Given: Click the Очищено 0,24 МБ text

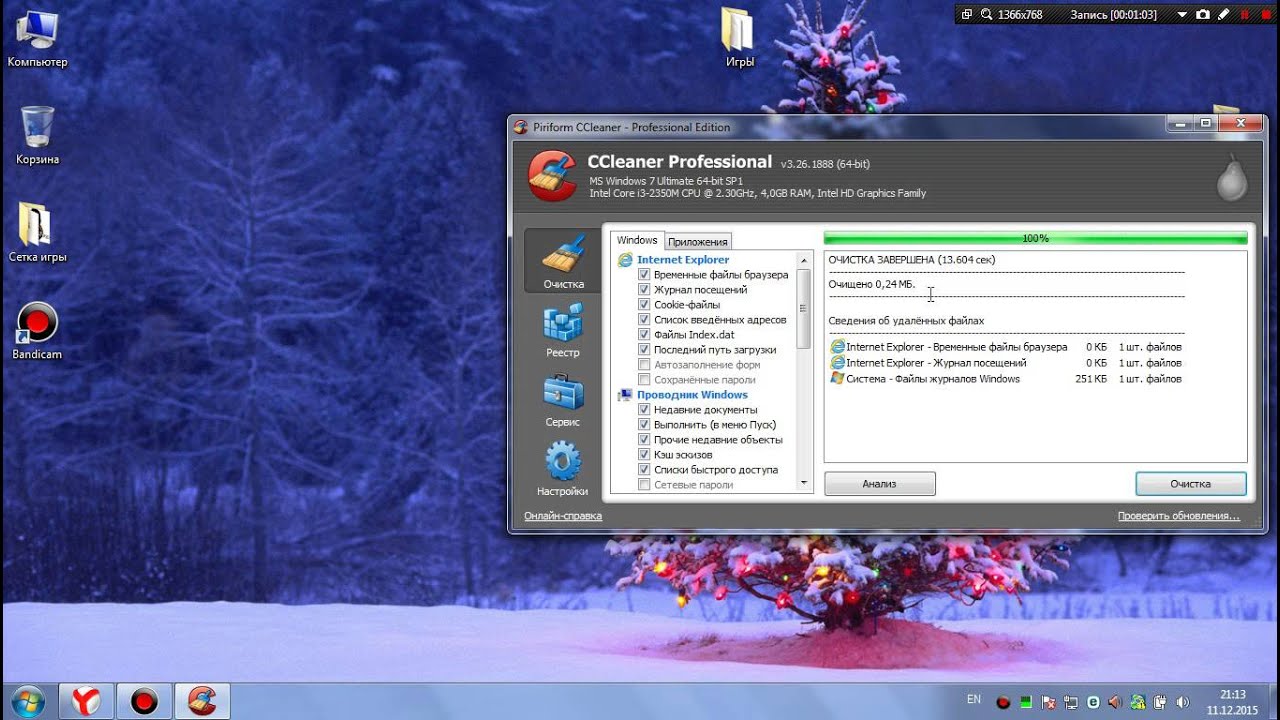Looking at the screenshot, I should [872, 284].
